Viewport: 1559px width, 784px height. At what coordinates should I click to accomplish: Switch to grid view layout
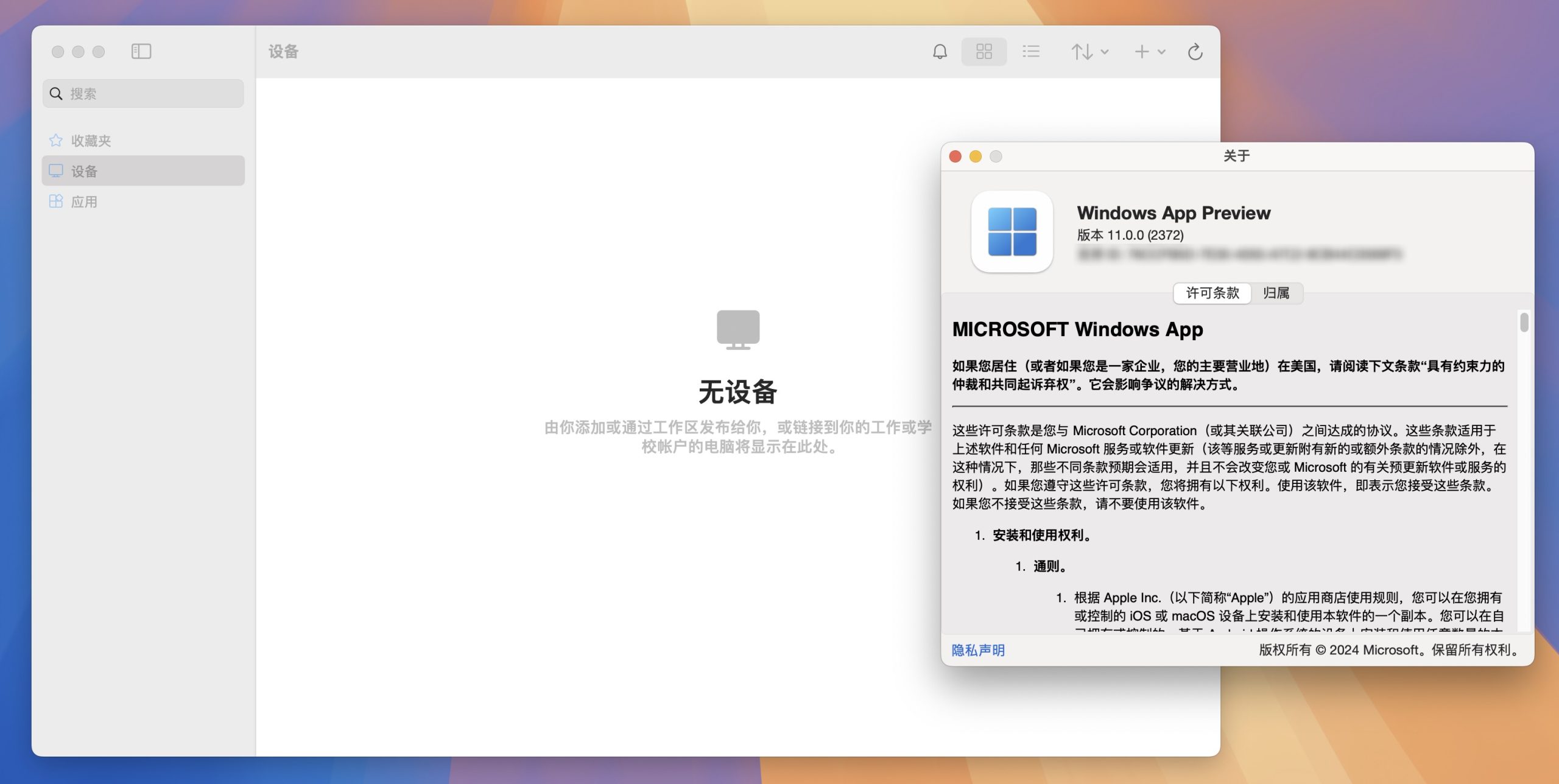[x=984, y=52]
